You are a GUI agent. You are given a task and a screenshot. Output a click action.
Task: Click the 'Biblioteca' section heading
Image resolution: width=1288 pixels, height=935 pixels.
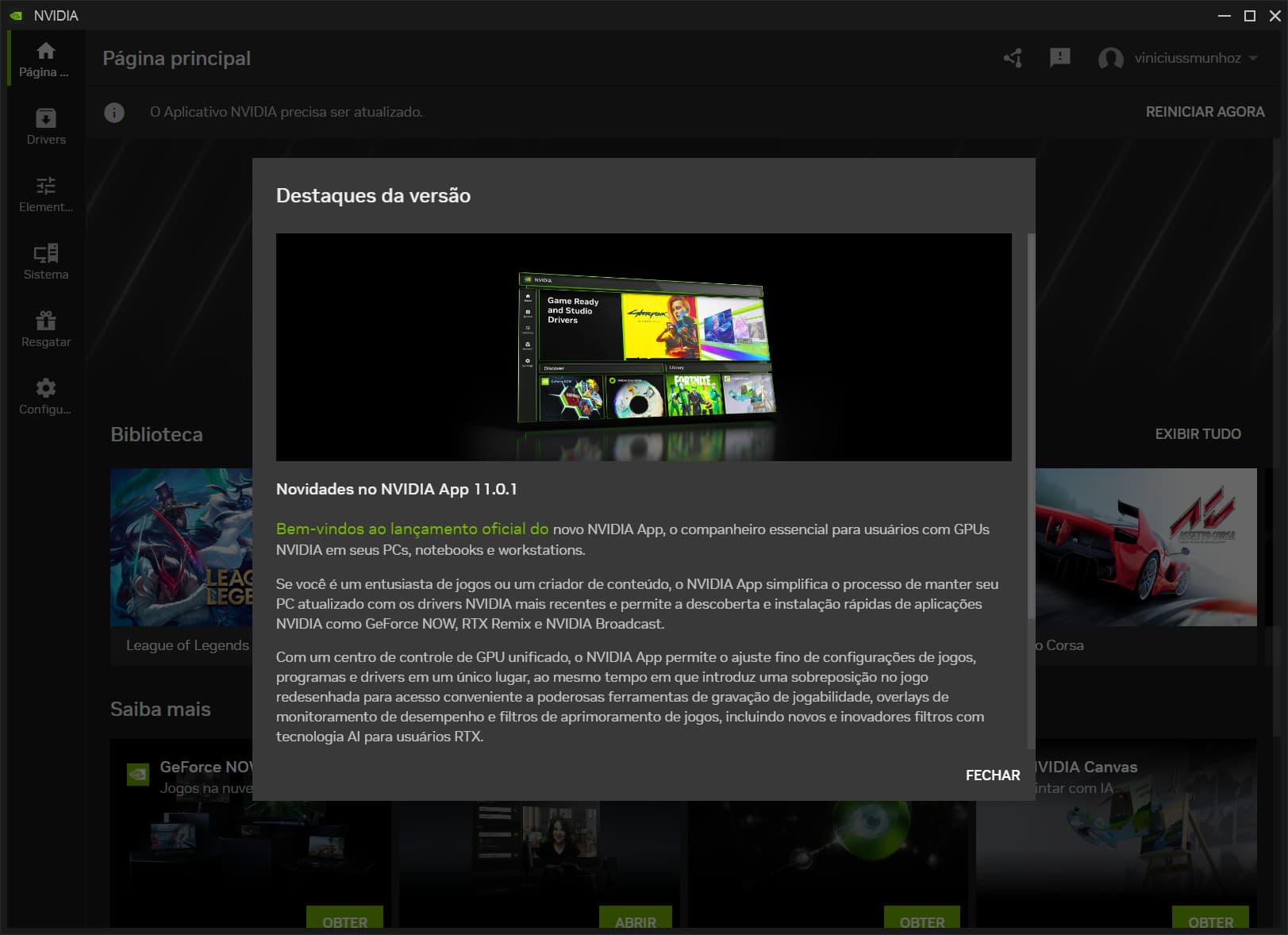[156, 434]
